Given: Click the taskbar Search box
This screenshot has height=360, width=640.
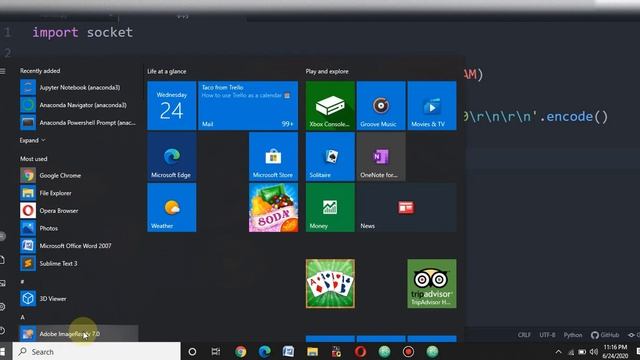Looking at the screenshot, I should click(x=96, y=351).
